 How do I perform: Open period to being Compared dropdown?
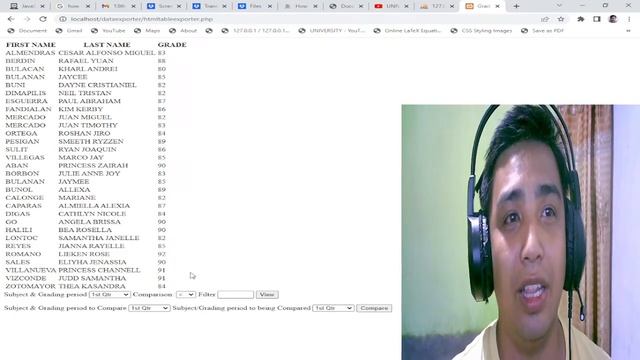(333, 308)
